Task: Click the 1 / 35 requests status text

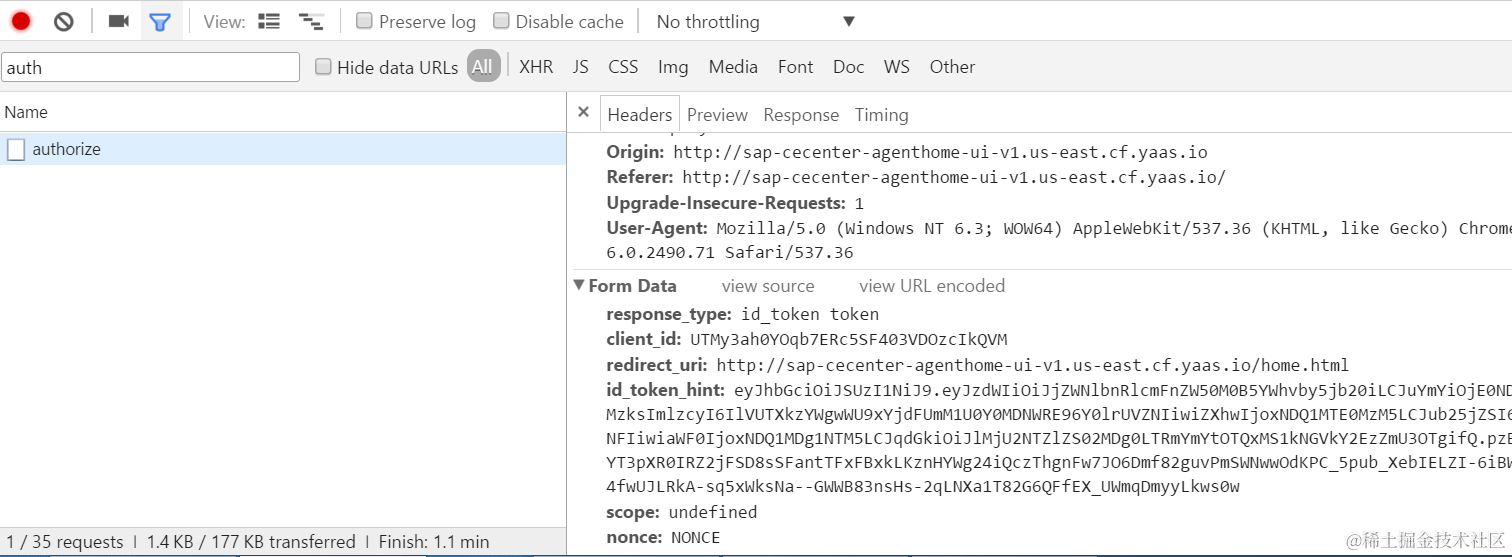Action: 65,542
